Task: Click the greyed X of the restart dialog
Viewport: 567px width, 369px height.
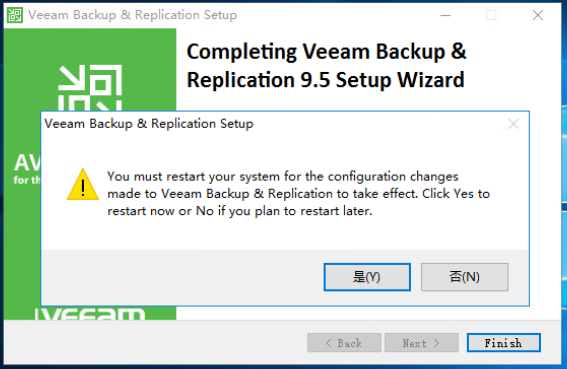Action: point(513,124)
